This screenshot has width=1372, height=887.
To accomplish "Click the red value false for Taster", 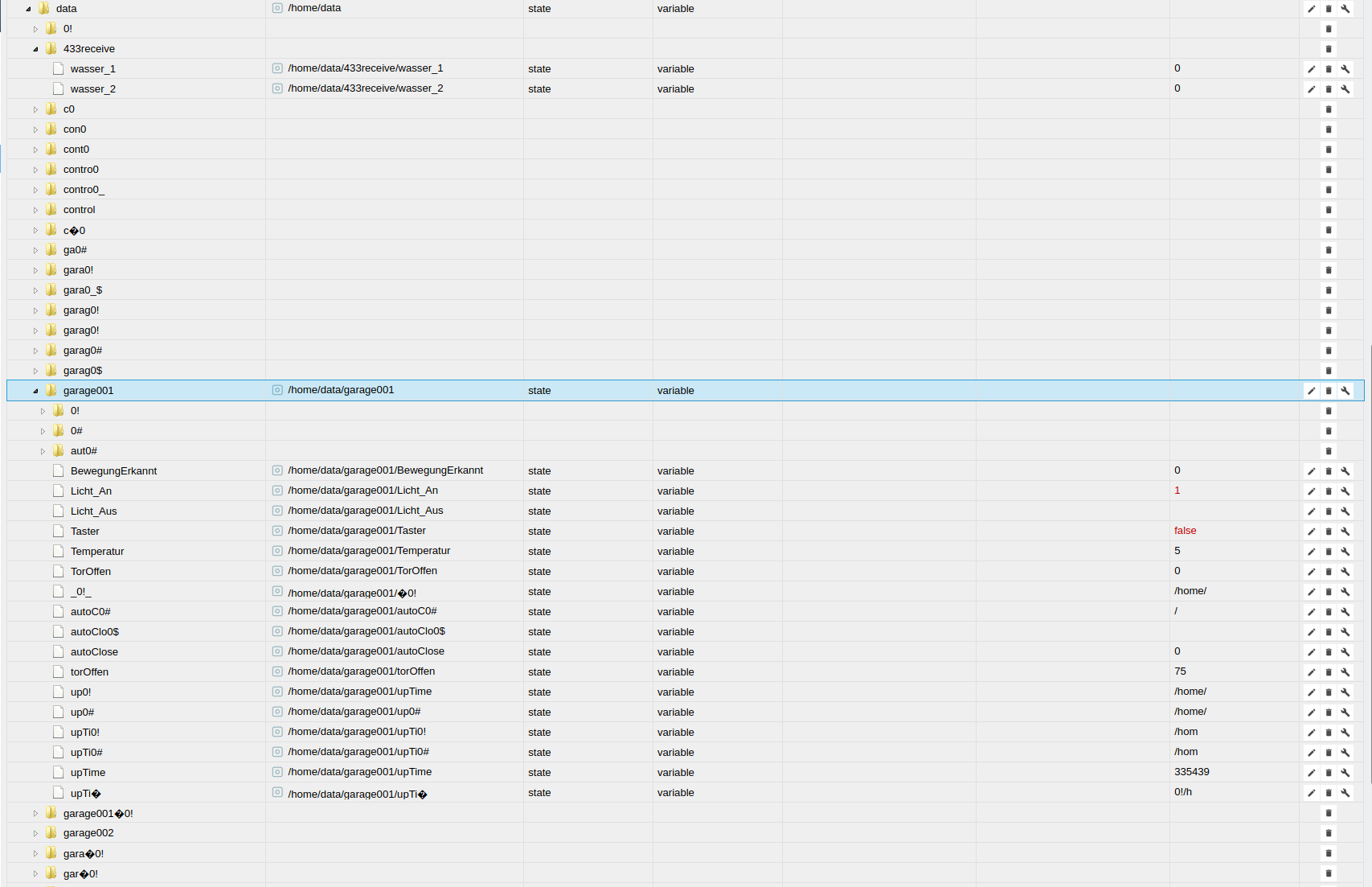I will tap(1185, 531).
